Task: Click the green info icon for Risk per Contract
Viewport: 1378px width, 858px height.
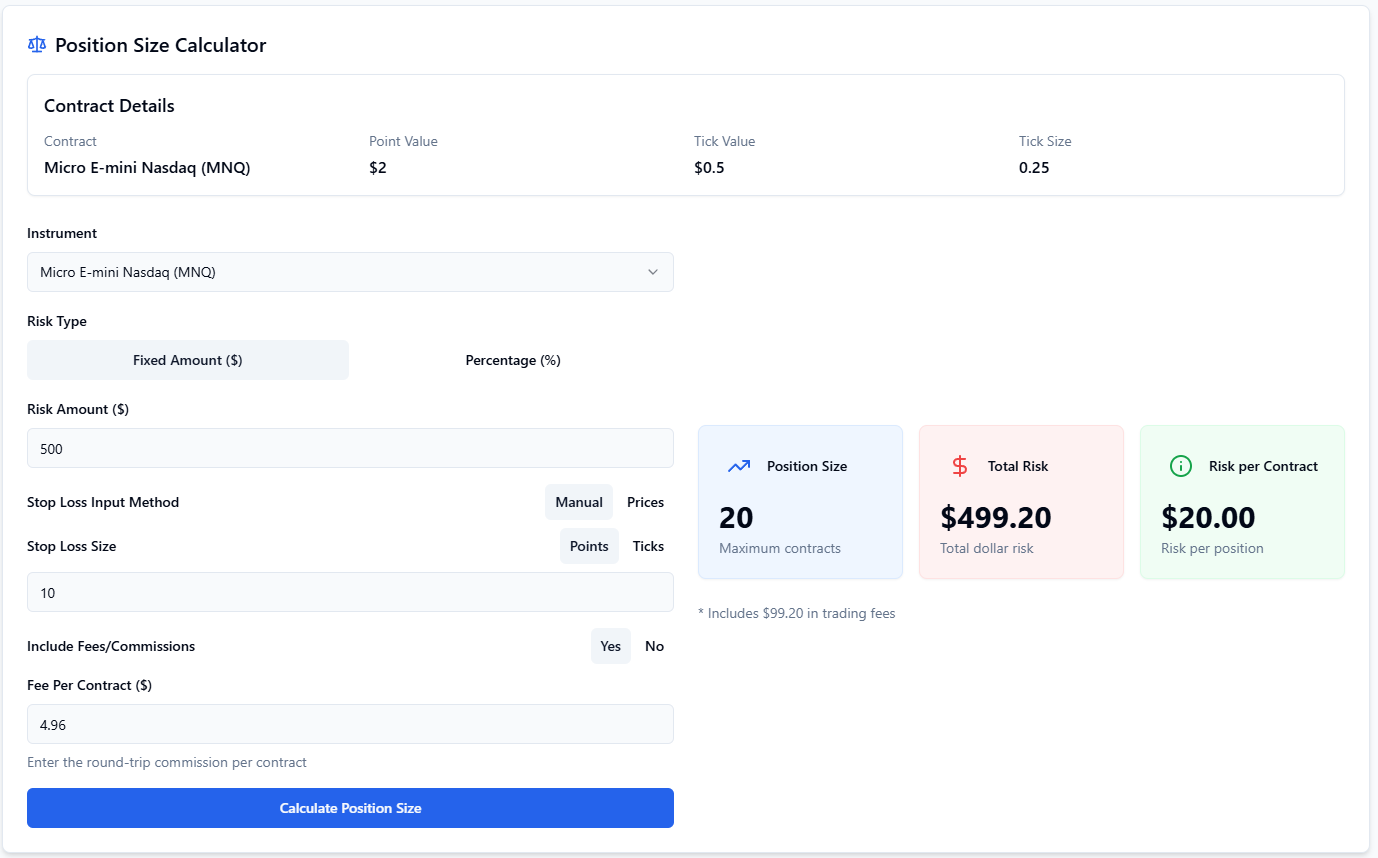Action: pos(1181,466)
